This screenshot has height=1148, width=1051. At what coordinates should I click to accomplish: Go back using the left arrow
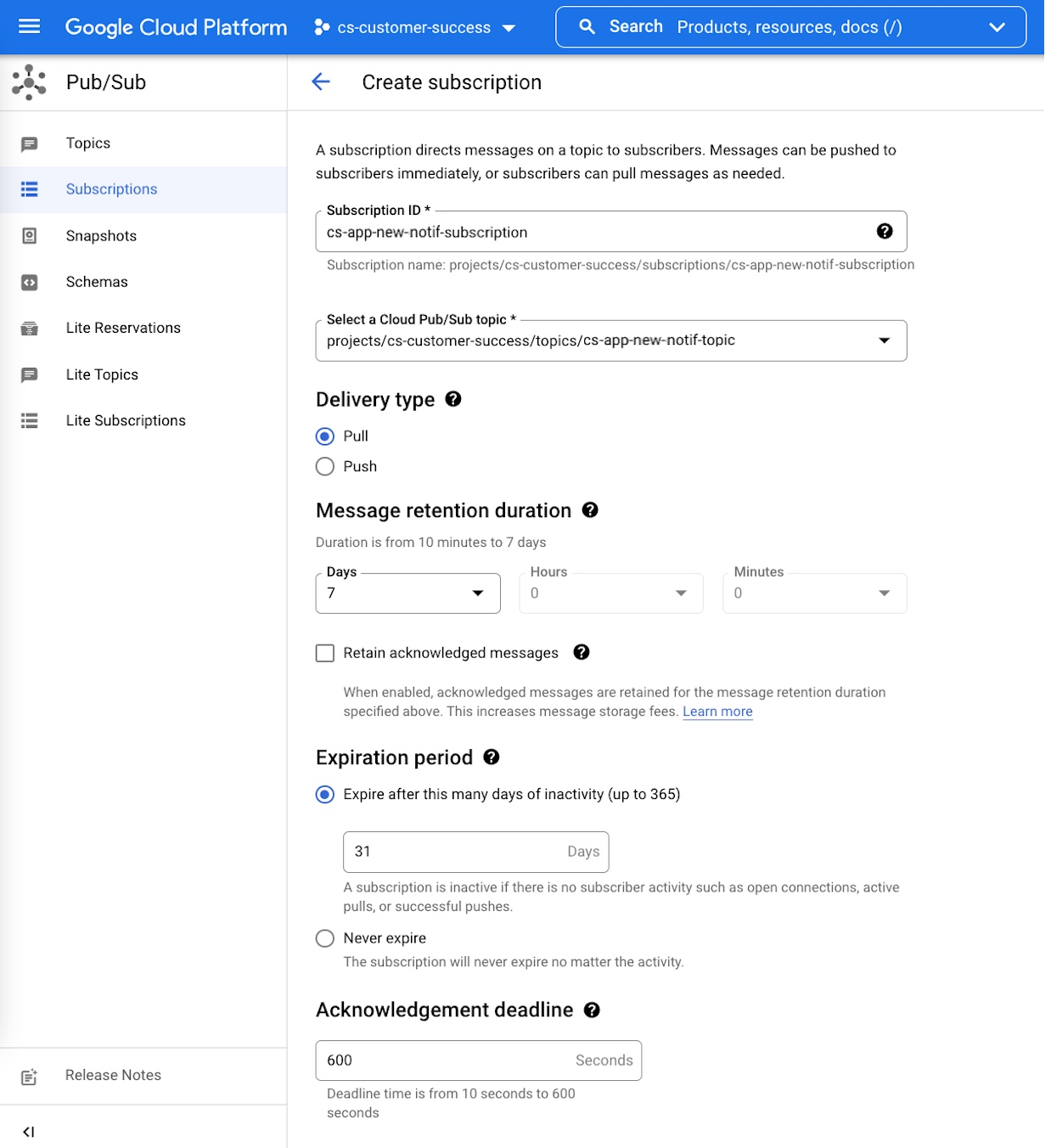click(321, 82)
